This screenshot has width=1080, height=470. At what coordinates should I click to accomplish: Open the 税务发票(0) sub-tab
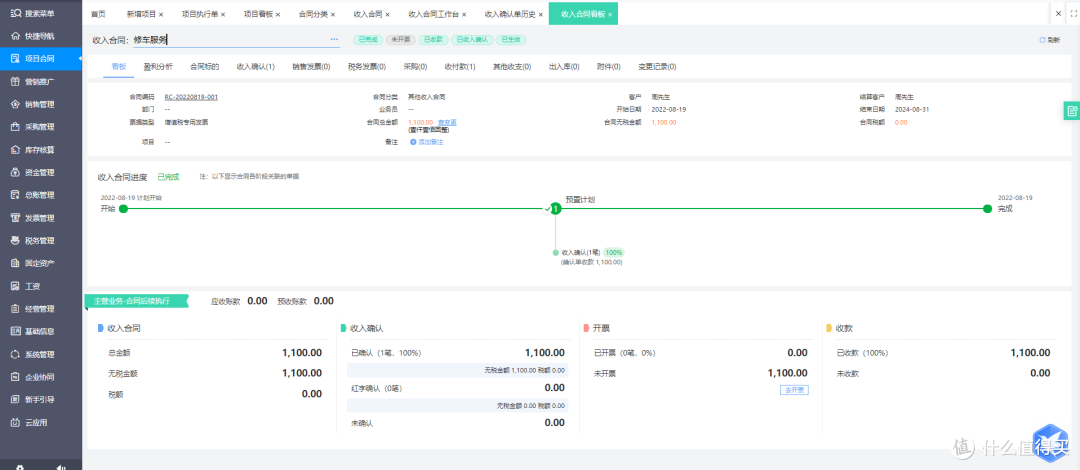coord(366,67)
